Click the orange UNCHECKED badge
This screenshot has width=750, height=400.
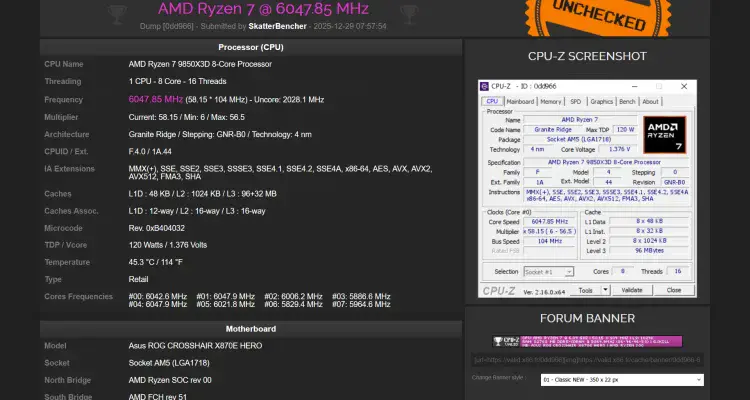click(598, 17)
